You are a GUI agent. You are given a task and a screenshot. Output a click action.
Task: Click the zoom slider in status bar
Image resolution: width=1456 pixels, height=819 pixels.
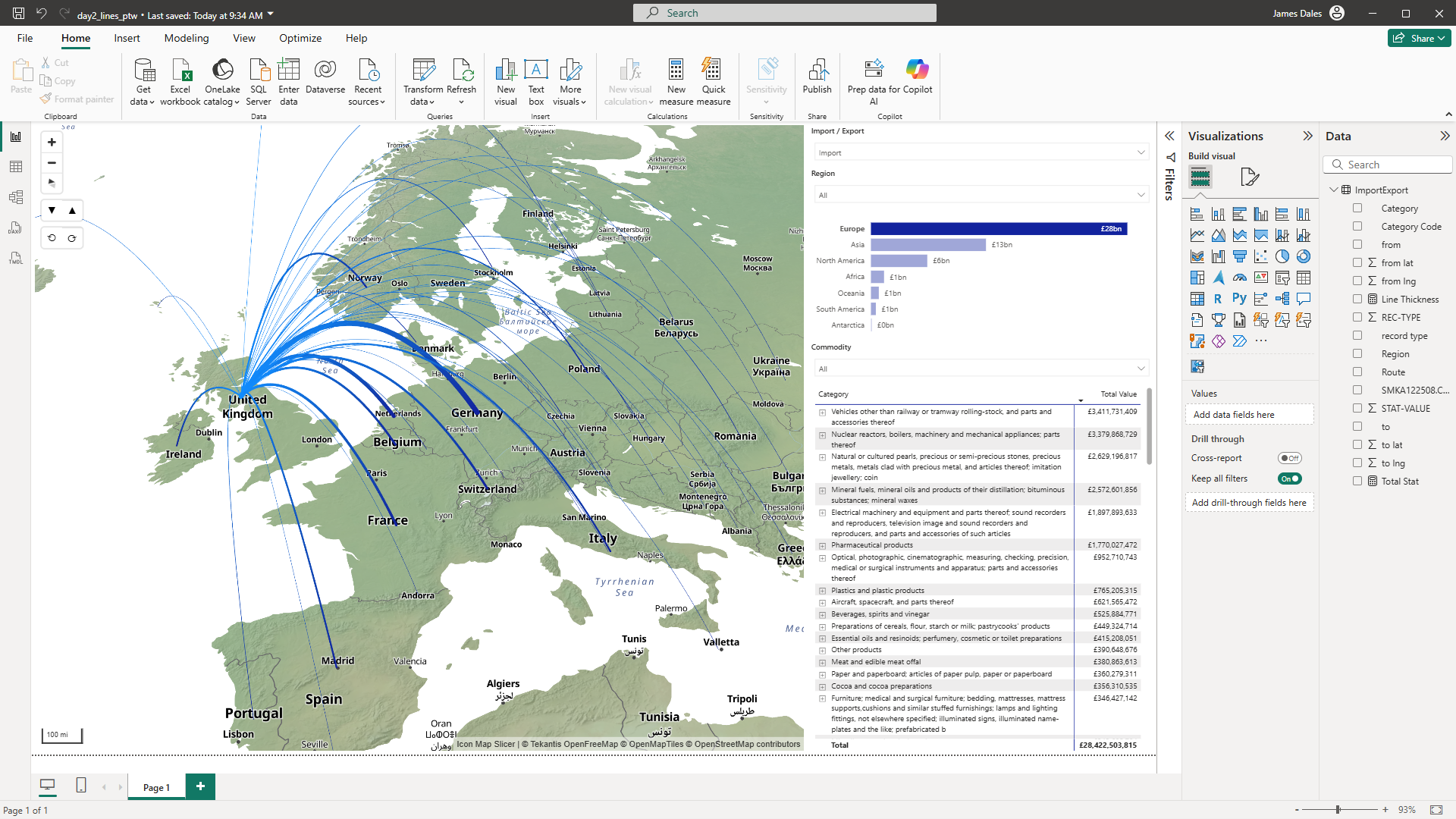click(1338, 810)
